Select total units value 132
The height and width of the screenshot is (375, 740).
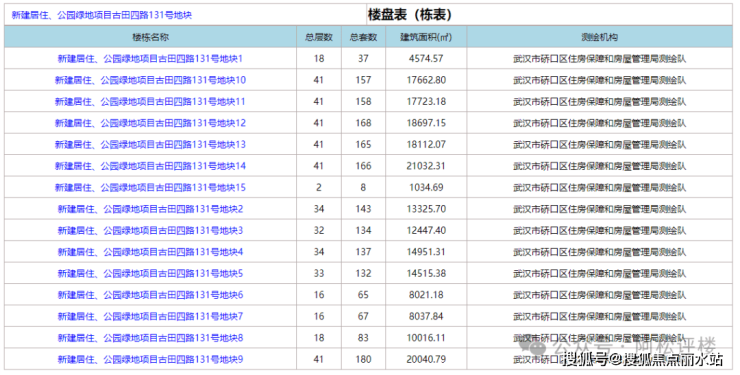[363, 274]
